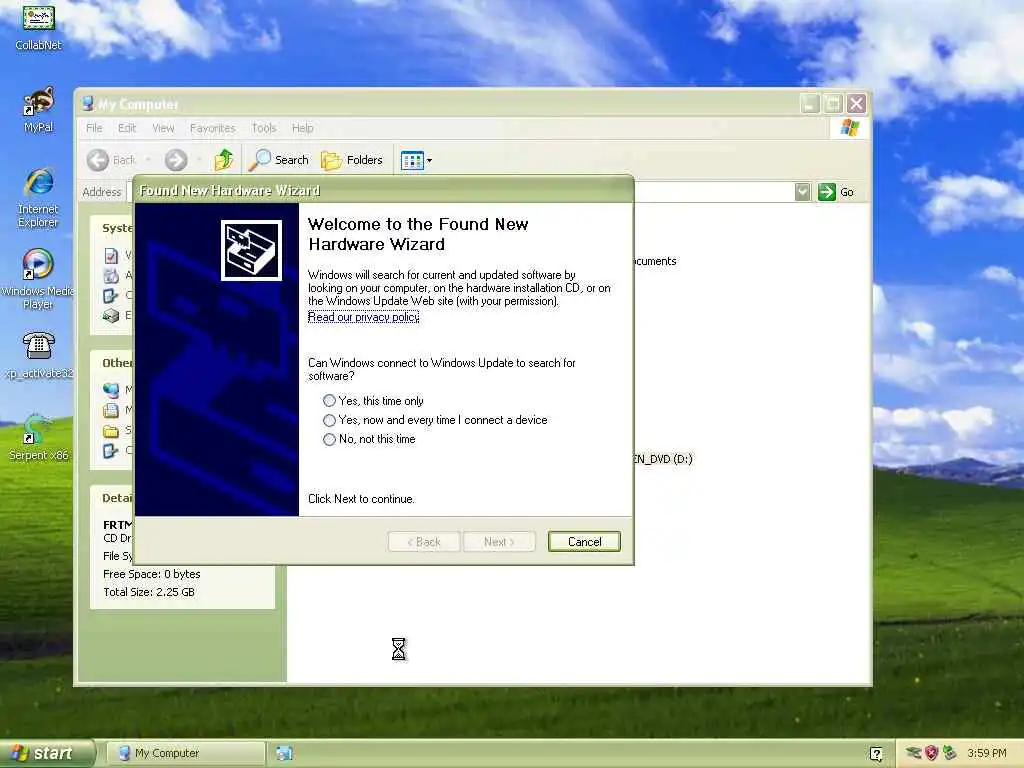Click Next in the hardware wizard
Image resolution: width=1024 pixels, height=768 pixels.
point(499,541)
